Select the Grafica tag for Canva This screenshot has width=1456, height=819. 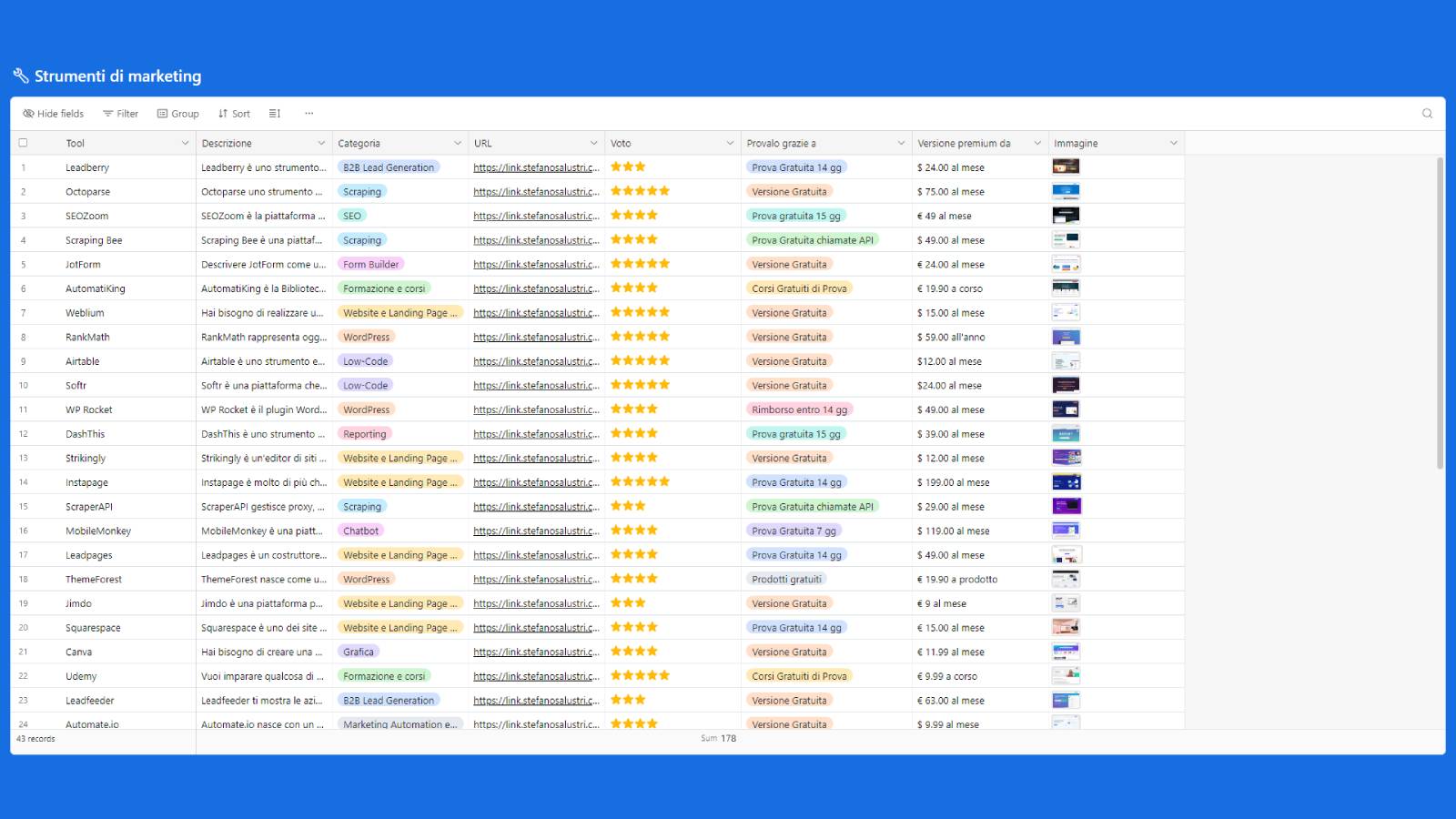[x=359, y=652]
